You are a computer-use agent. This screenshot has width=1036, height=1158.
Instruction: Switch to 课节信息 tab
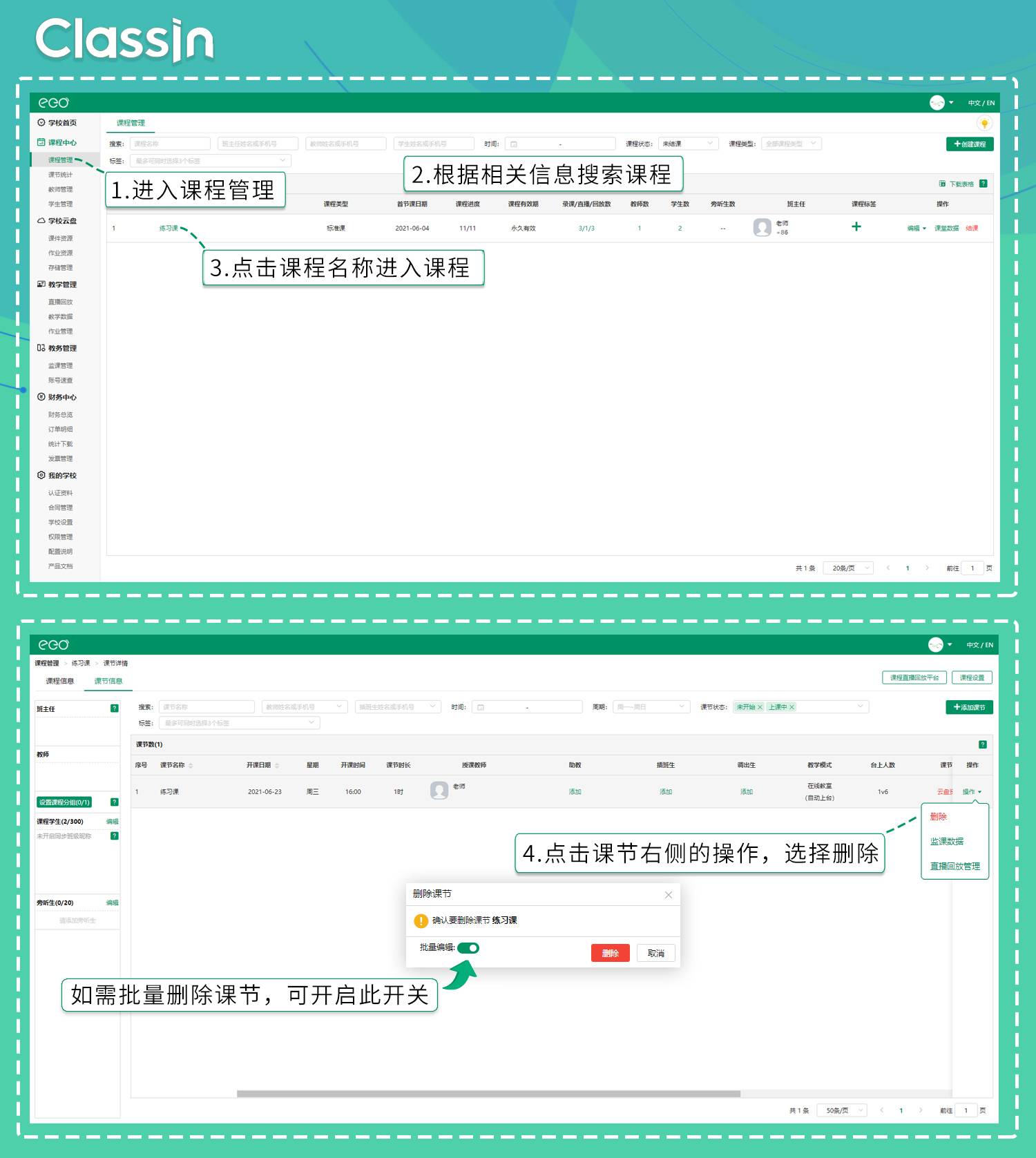pyautogui.click(x=108, y=681)
